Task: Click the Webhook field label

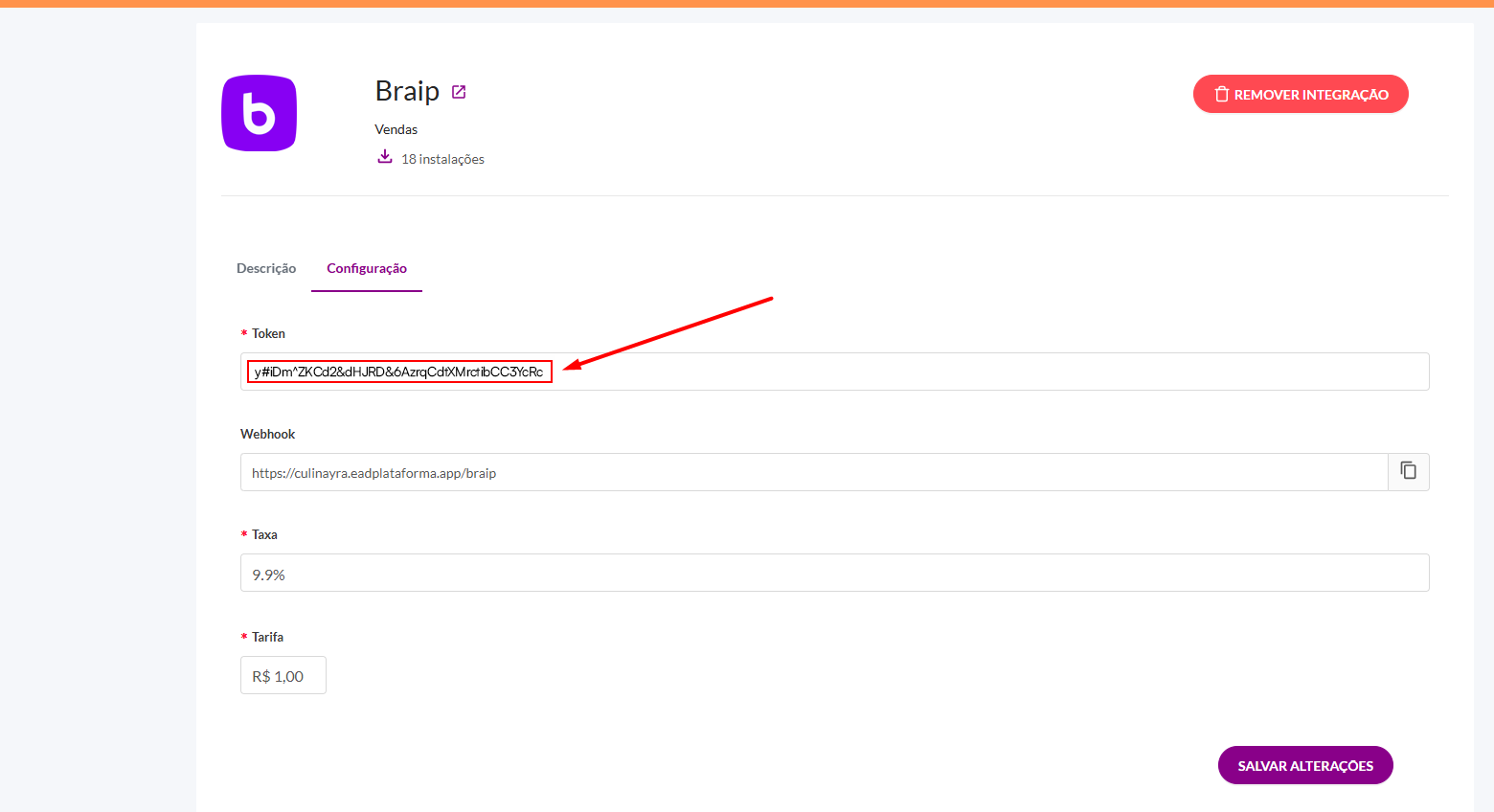Action: click(268, 434)
